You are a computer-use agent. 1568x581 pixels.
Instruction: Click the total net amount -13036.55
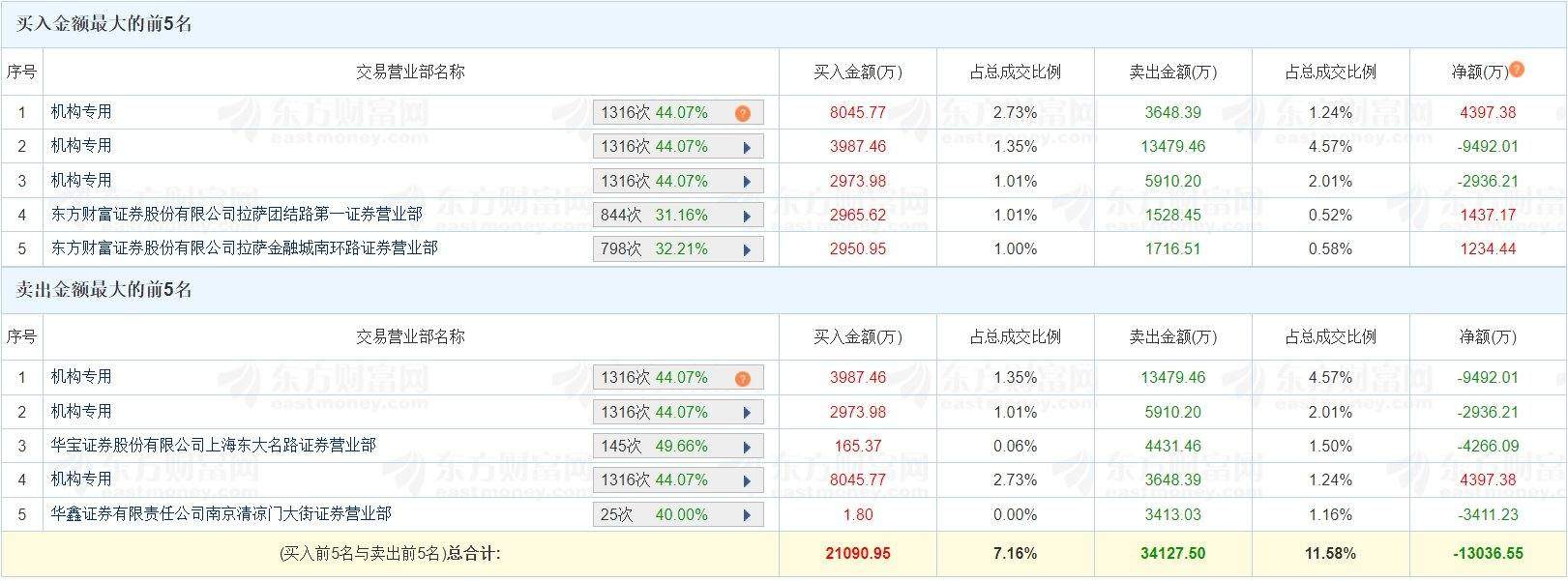(x=1488, y=554)
